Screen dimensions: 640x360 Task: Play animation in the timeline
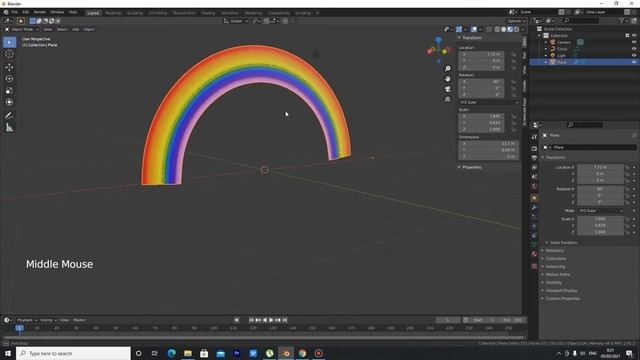pyautogui.click(x=271, y=320)
